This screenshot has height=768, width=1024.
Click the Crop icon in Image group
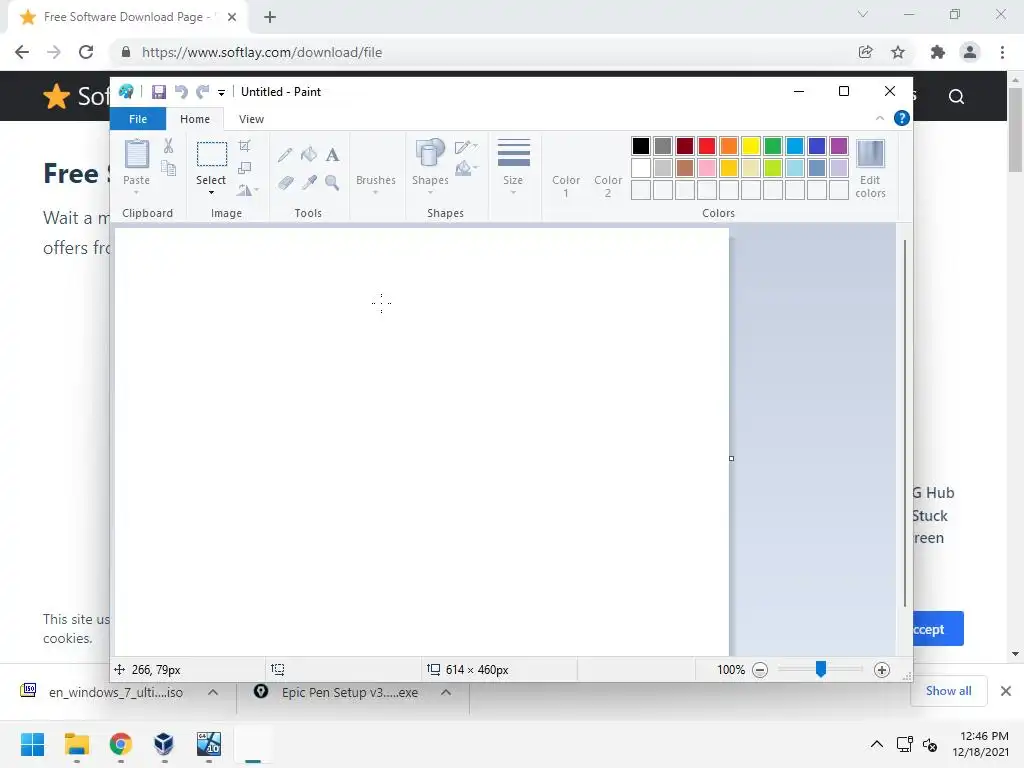(245, 146)
